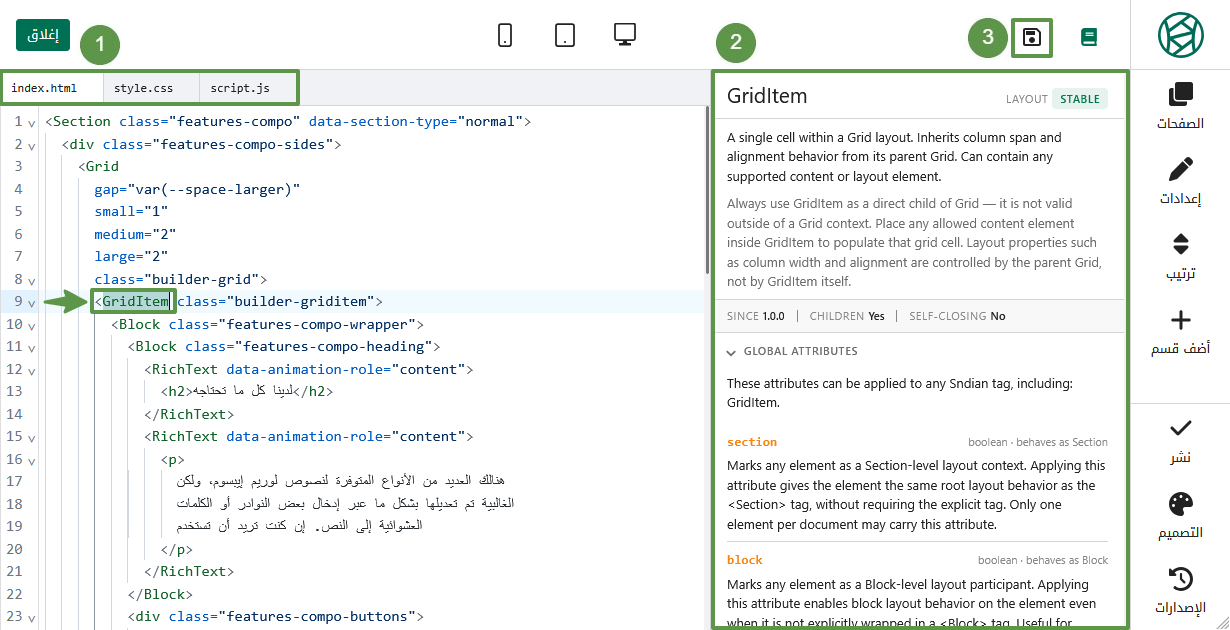Viewport: 1230px width, 630px height.
Task: Click the orange block attribute name
Action: 745,560
